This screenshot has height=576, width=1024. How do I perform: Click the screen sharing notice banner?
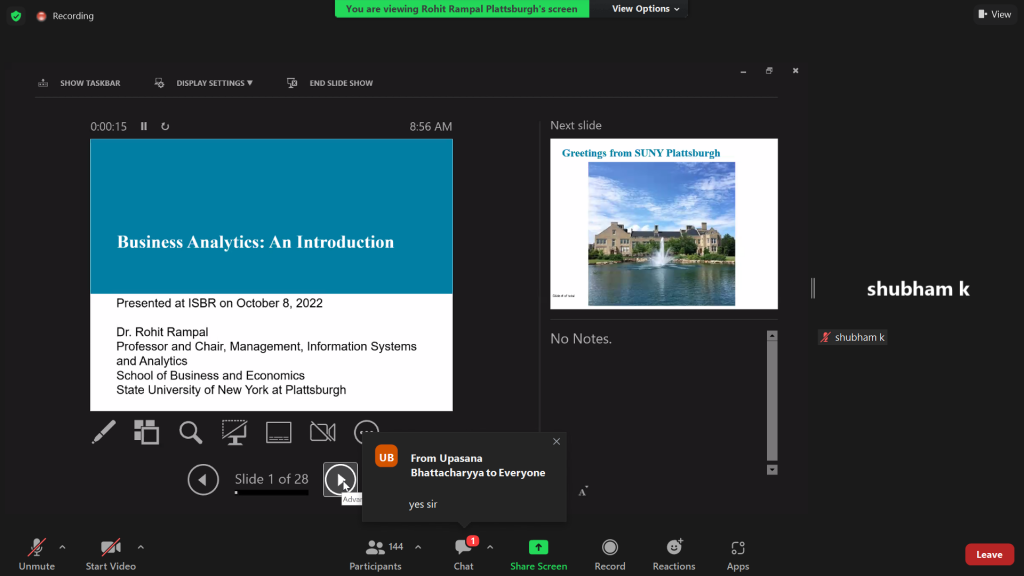[462, 8]
